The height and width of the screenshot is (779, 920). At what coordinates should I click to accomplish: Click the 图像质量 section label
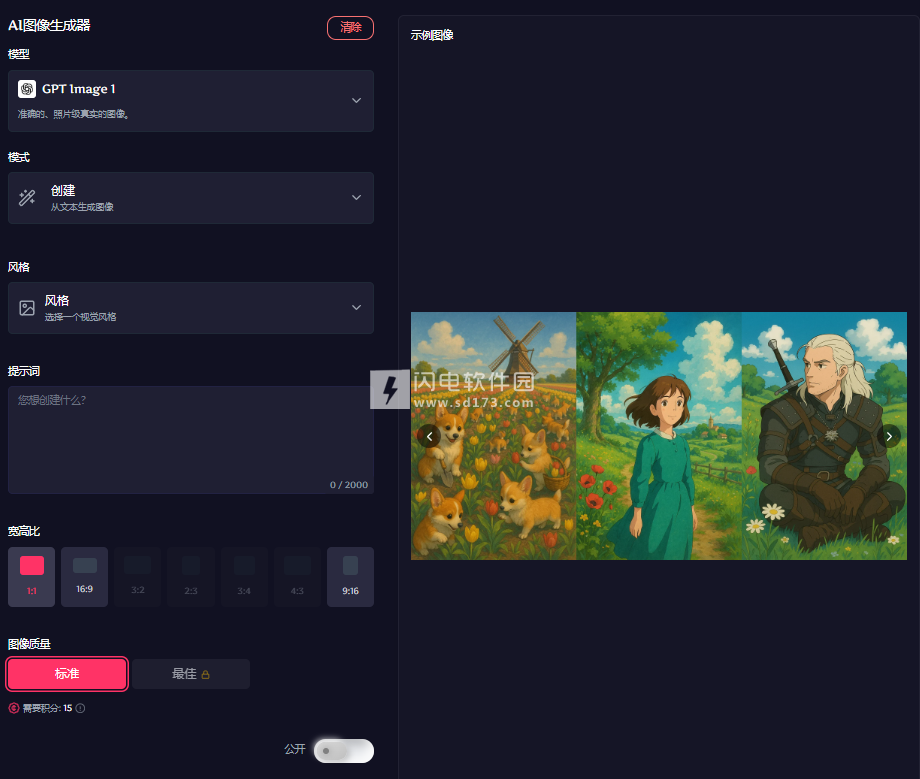(29, 644)
